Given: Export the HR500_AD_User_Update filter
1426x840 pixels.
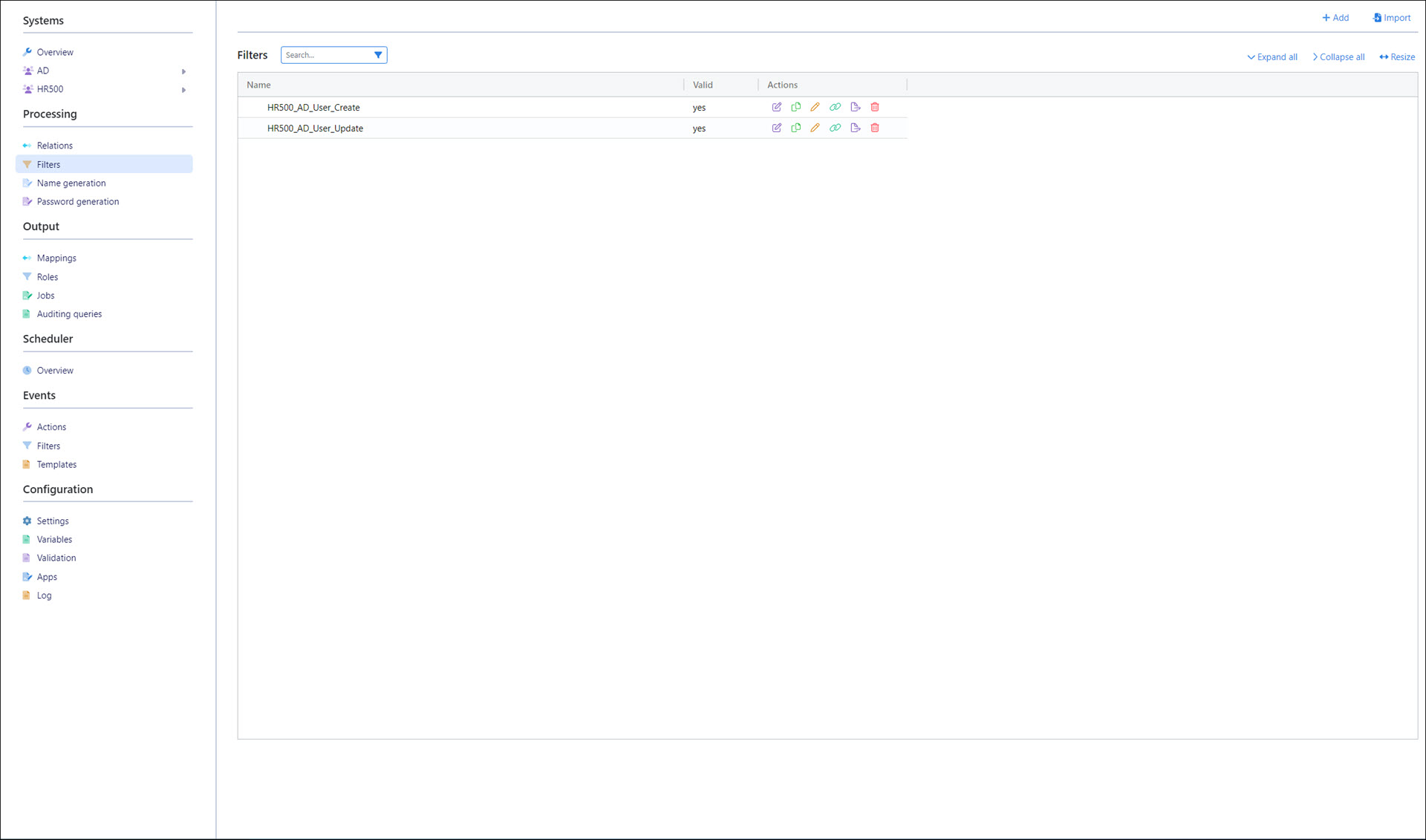Looking at the screenshot, I should tap(855, 128).
